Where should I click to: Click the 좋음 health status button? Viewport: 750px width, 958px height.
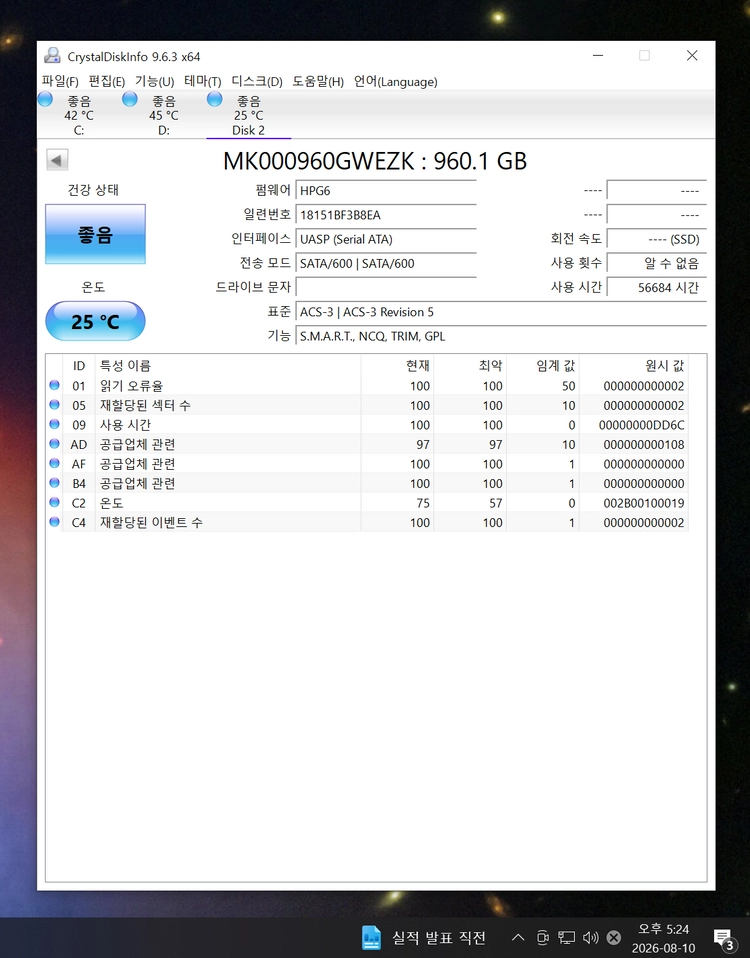click(x=95, y=234)
